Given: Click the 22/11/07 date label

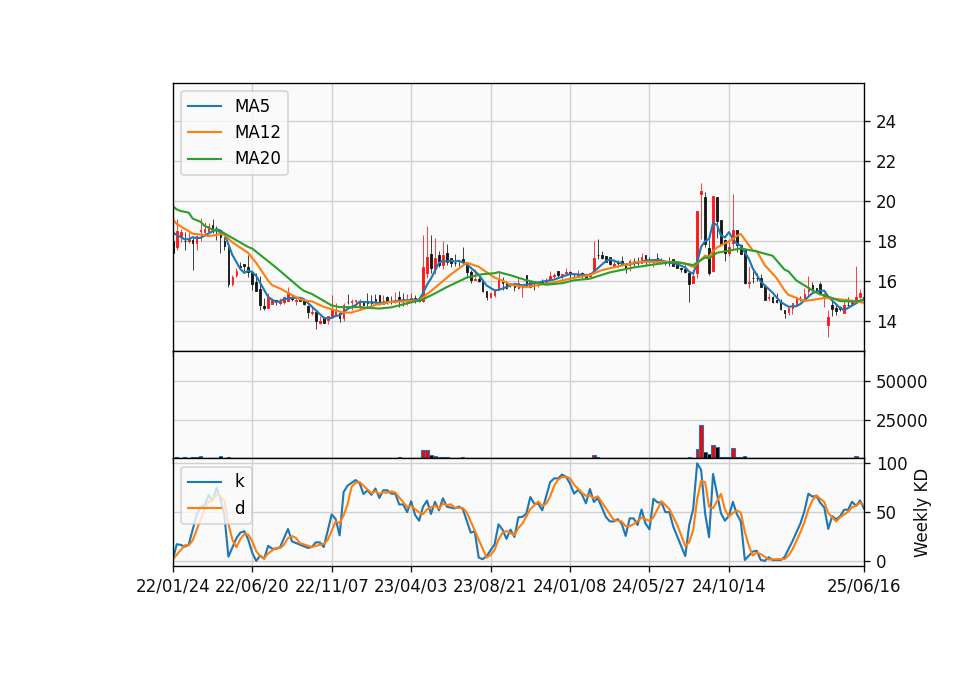Looking at the screenshot, I should click(332, 587).
